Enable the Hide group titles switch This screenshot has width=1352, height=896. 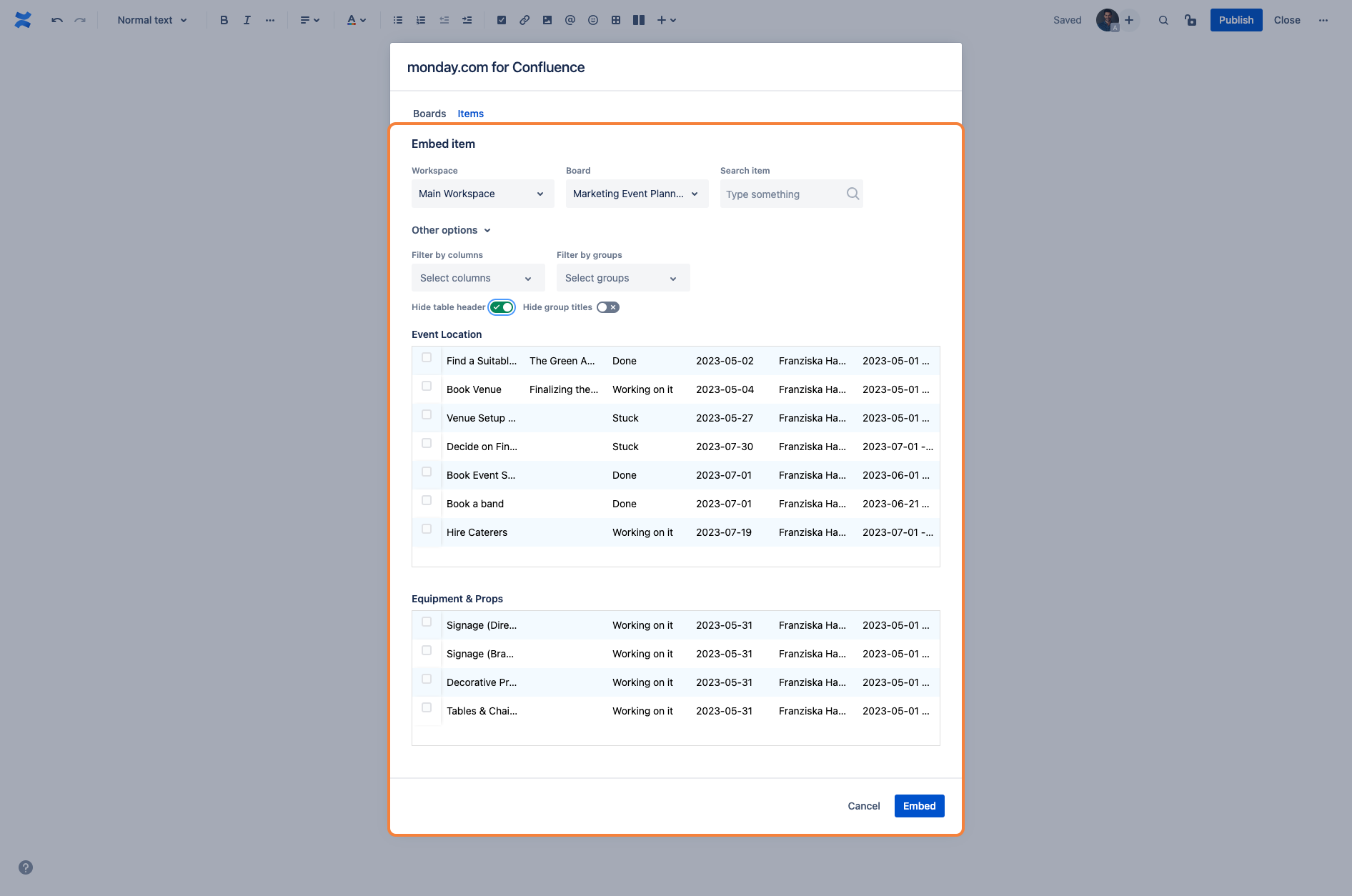[x=608, y=307]
